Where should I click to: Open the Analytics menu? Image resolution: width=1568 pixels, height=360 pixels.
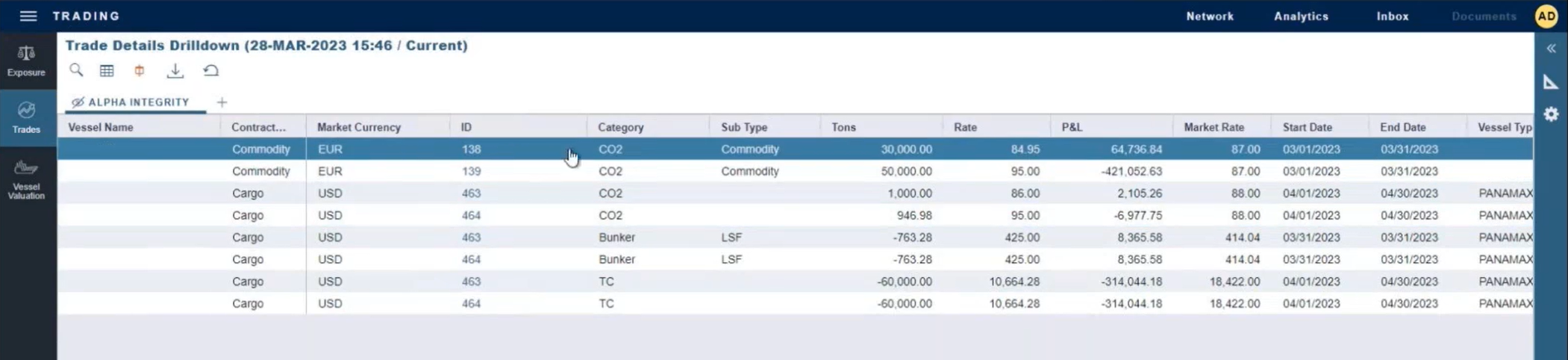tap(1301, 16)
